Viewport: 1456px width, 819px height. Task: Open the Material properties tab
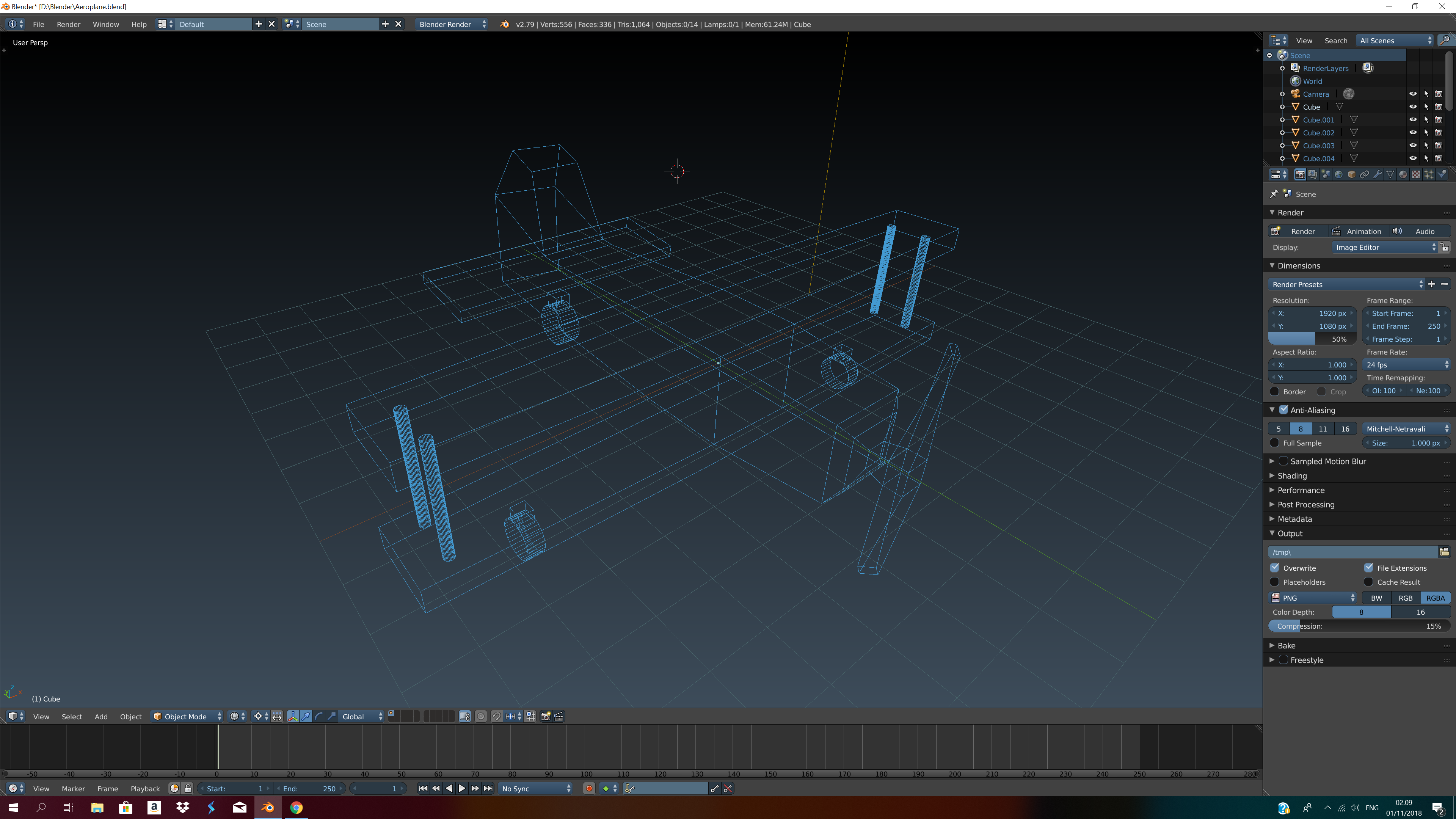[1403, 175]
